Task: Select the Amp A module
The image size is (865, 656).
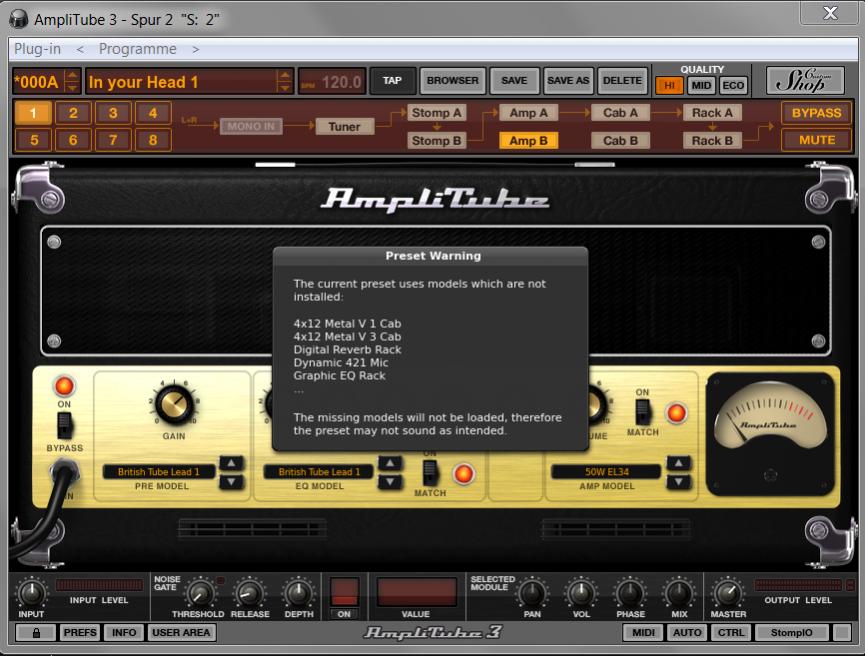Action: pyautogui.click(x=528, y=113)
